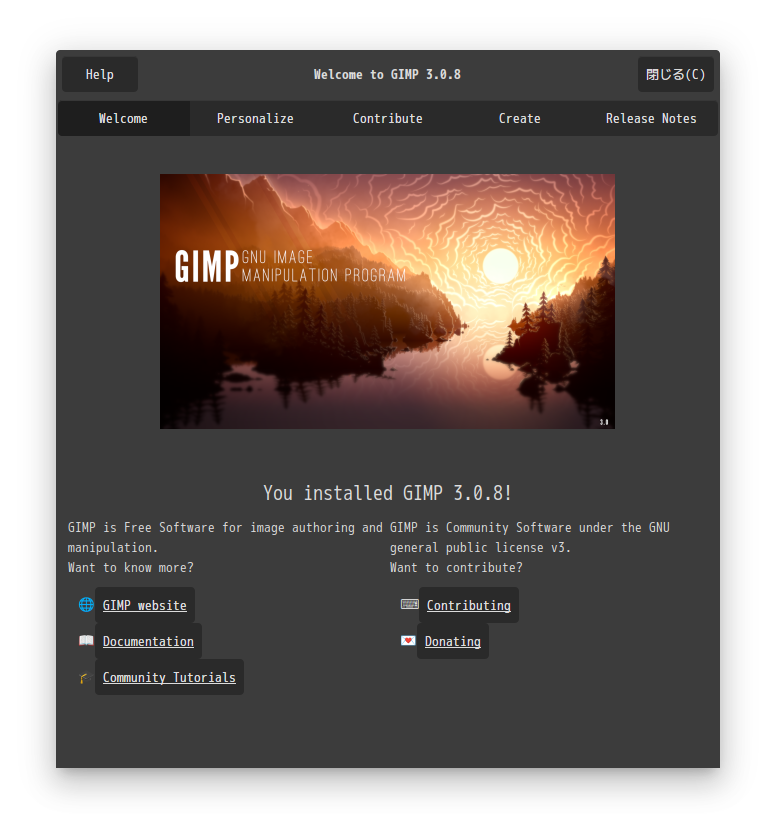Click the 'You installed GIMP 3.0.8!' heading
This screenshot has width=776, height=830.
point(387,493)
